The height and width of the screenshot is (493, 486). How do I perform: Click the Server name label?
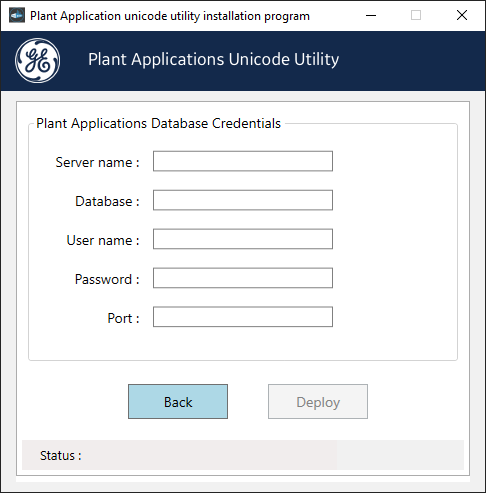[97, 163]
